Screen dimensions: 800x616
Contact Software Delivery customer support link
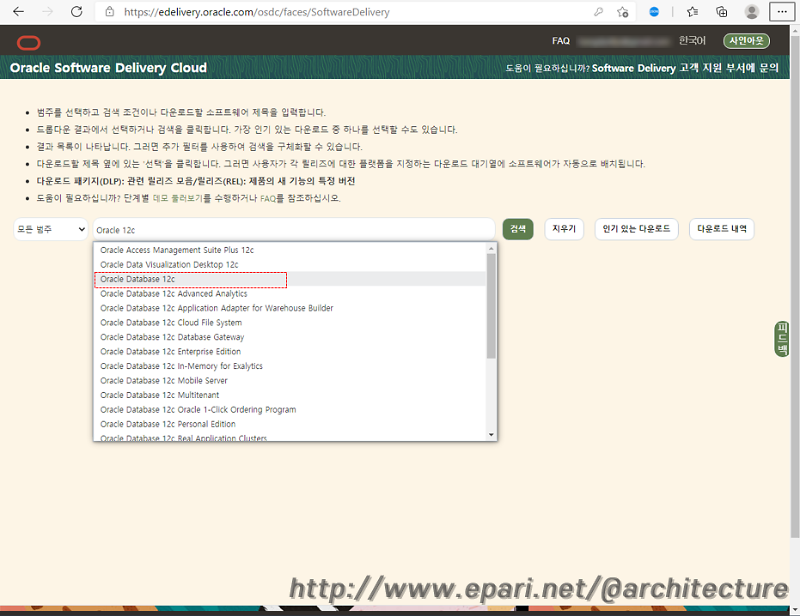click(685, 68)
